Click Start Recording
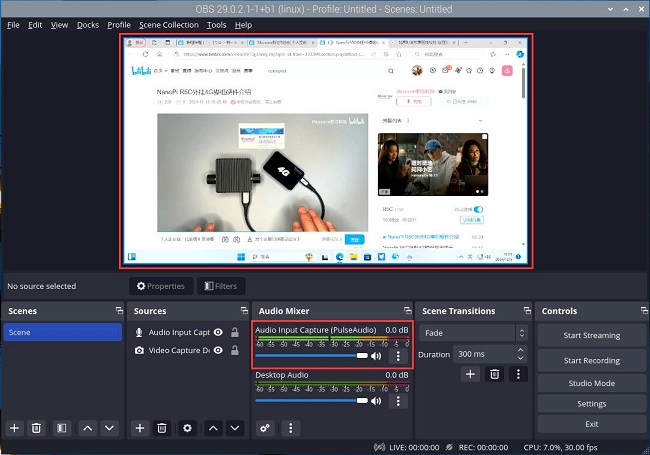The width and height of the screenshot is (650, 455). tap(592, 361)
